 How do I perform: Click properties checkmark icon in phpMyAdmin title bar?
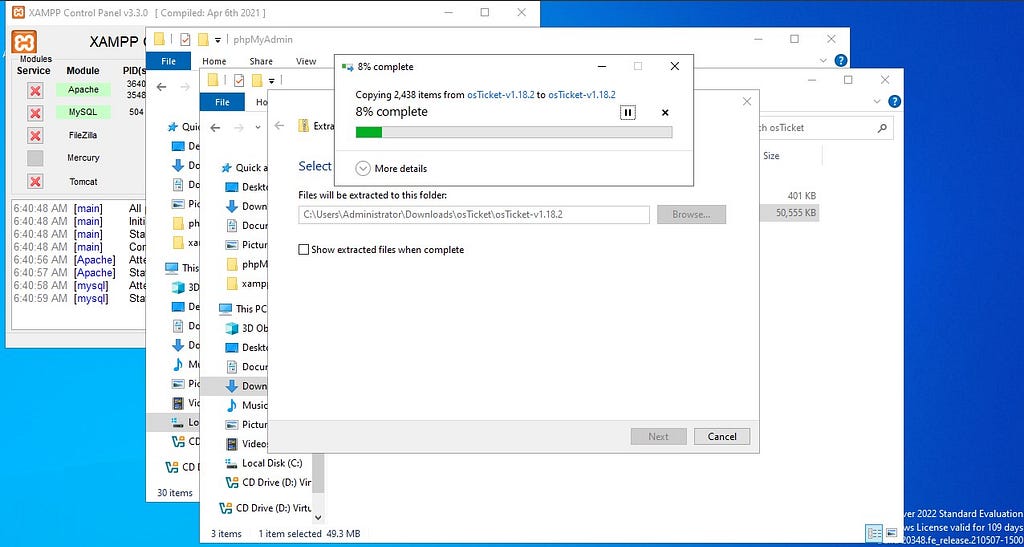185,39
